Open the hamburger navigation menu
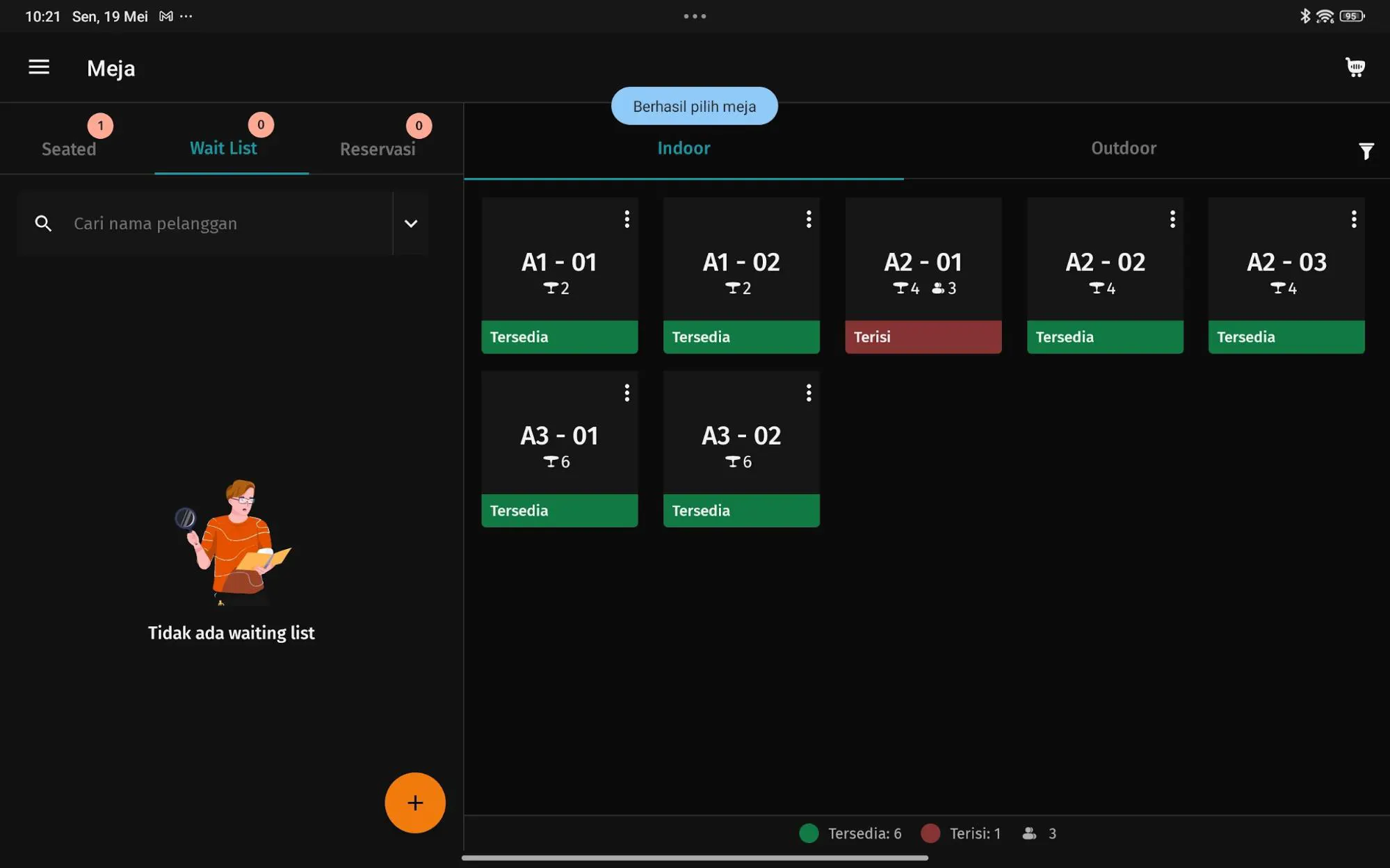Viewport: 1390px width, 868px height. tap(39, 67)
